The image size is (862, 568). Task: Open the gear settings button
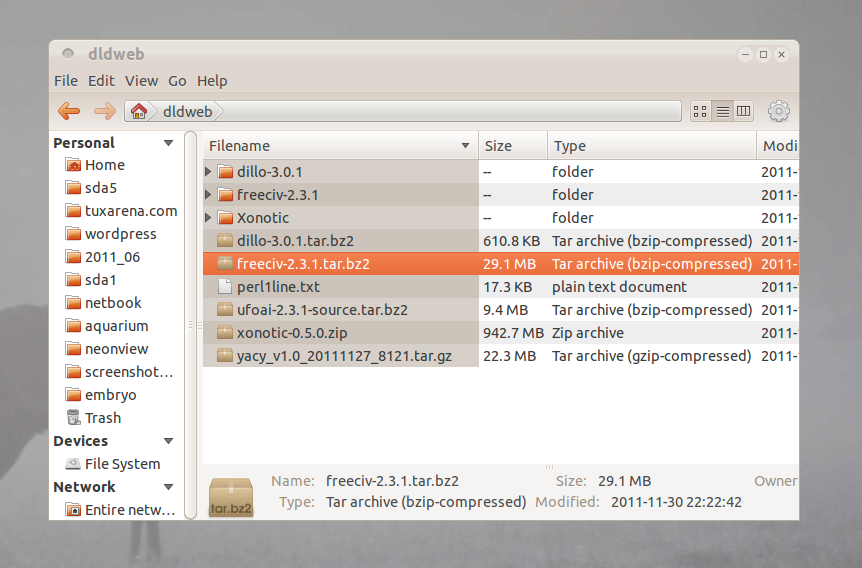pos(778,111)
